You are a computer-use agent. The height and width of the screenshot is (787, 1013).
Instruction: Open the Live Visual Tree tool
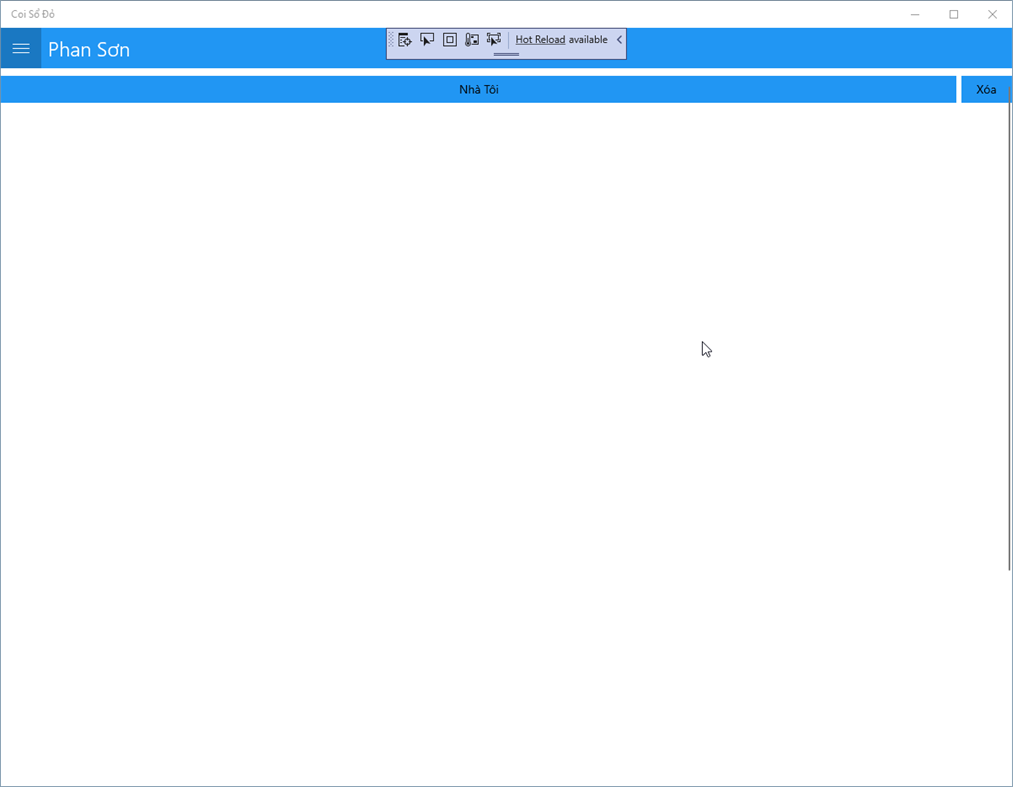(x=406, y=40)
